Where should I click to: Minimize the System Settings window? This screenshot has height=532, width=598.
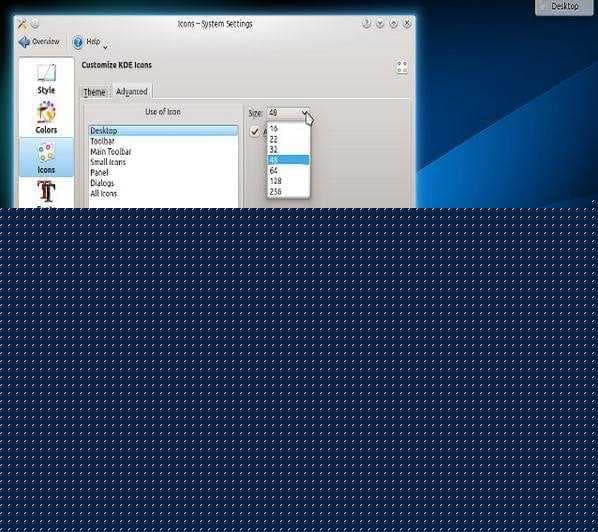(x=380, y=24)
